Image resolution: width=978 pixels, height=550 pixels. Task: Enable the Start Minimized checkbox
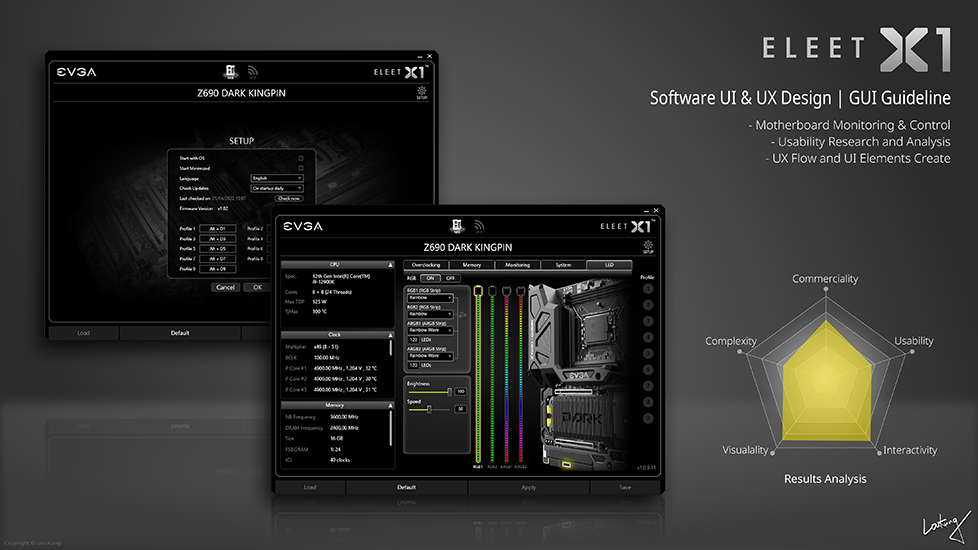click(x=301, y=168)
